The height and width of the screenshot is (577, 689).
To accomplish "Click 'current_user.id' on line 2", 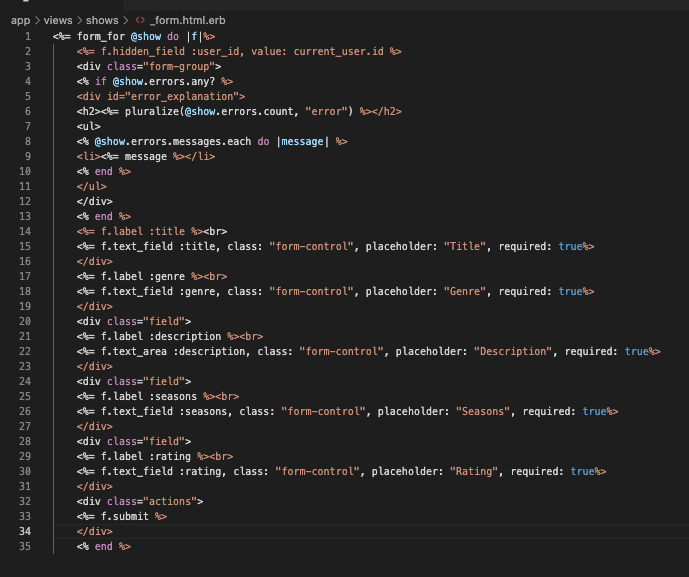I will (x=338, y=51).
